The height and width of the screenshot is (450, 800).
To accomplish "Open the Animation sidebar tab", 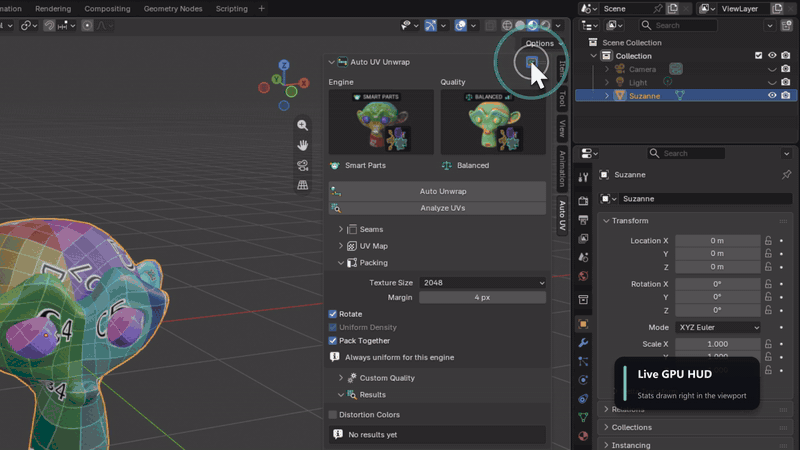I will coord(562,168).
